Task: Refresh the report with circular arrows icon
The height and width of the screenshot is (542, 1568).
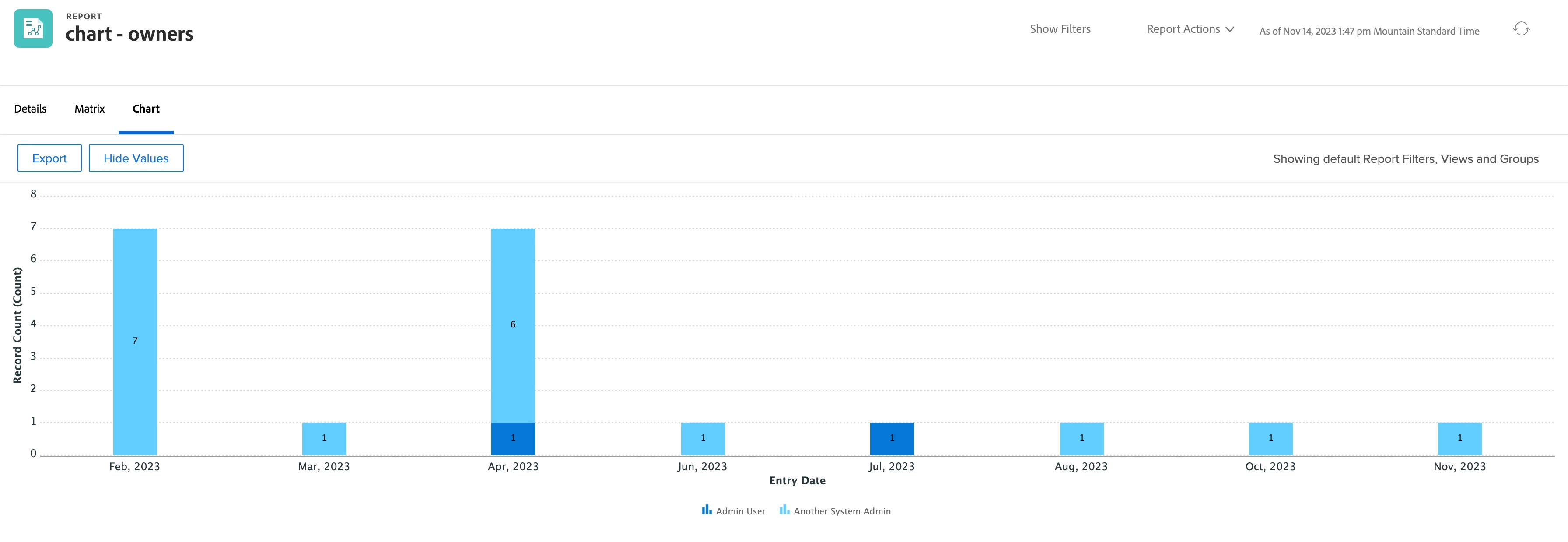Action: (1521, 28)
